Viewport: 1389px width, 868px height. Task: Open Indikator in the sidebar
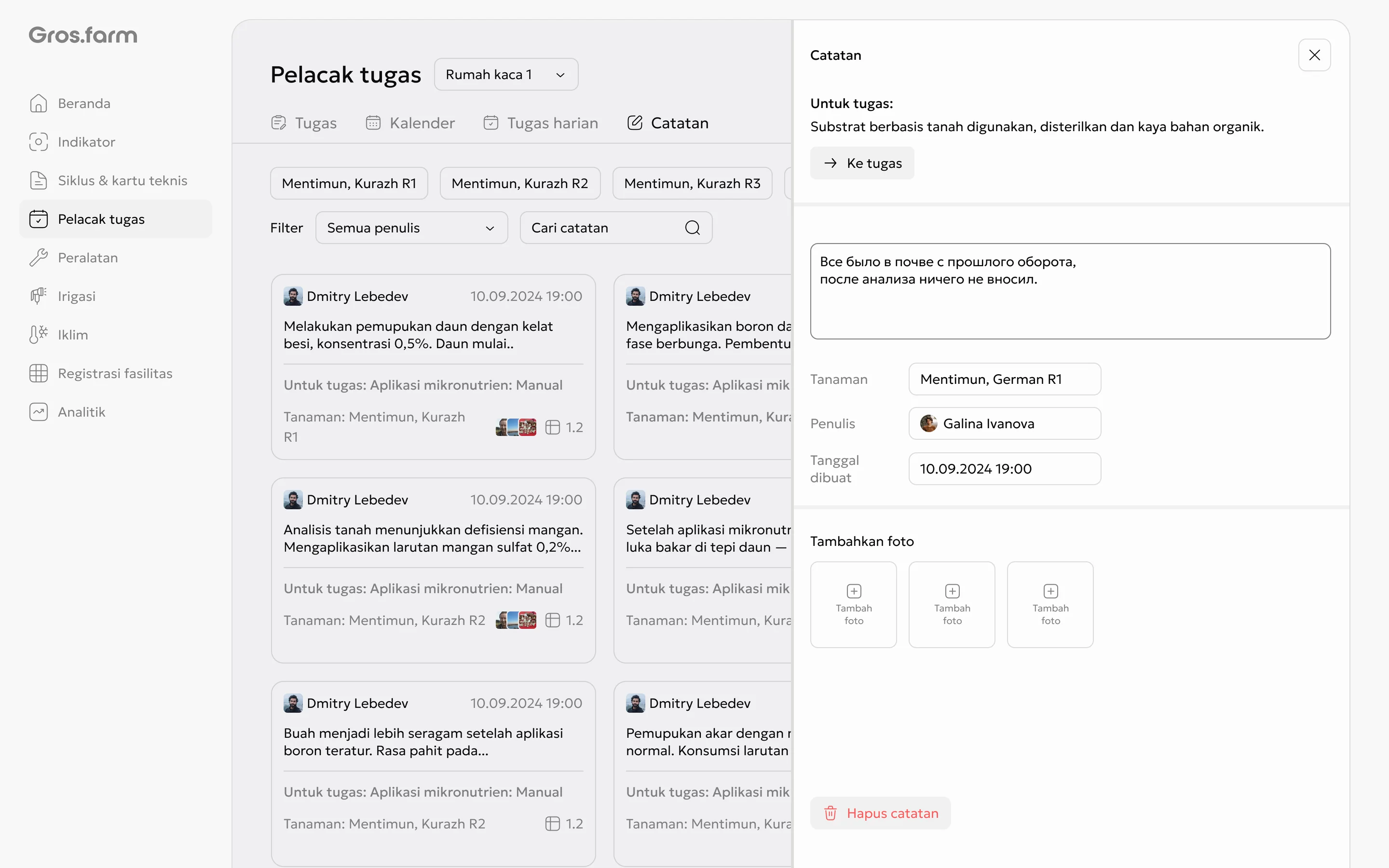(115, 142)
